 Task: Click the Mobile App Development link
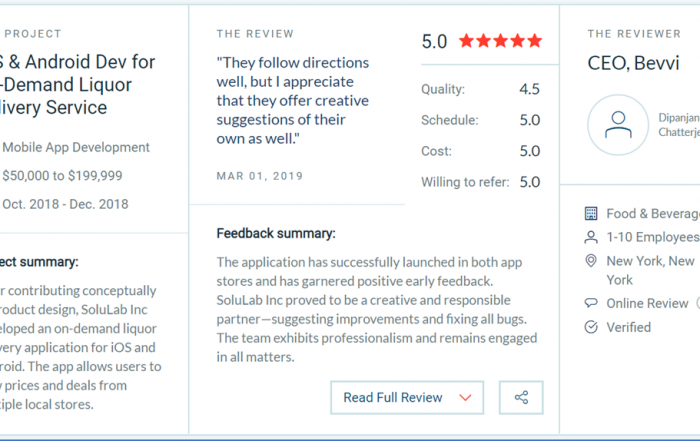[76, 147]
